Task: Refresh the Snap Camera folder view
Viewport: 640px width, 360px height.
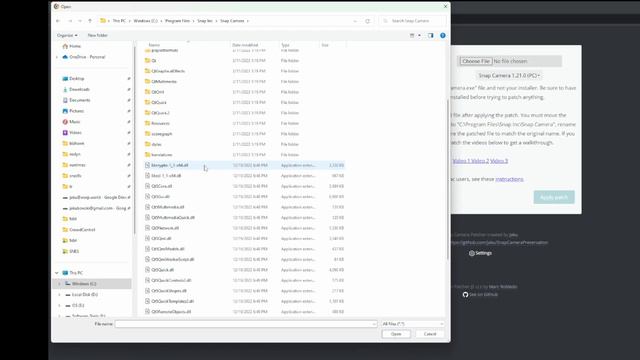Action: point(367,21)
